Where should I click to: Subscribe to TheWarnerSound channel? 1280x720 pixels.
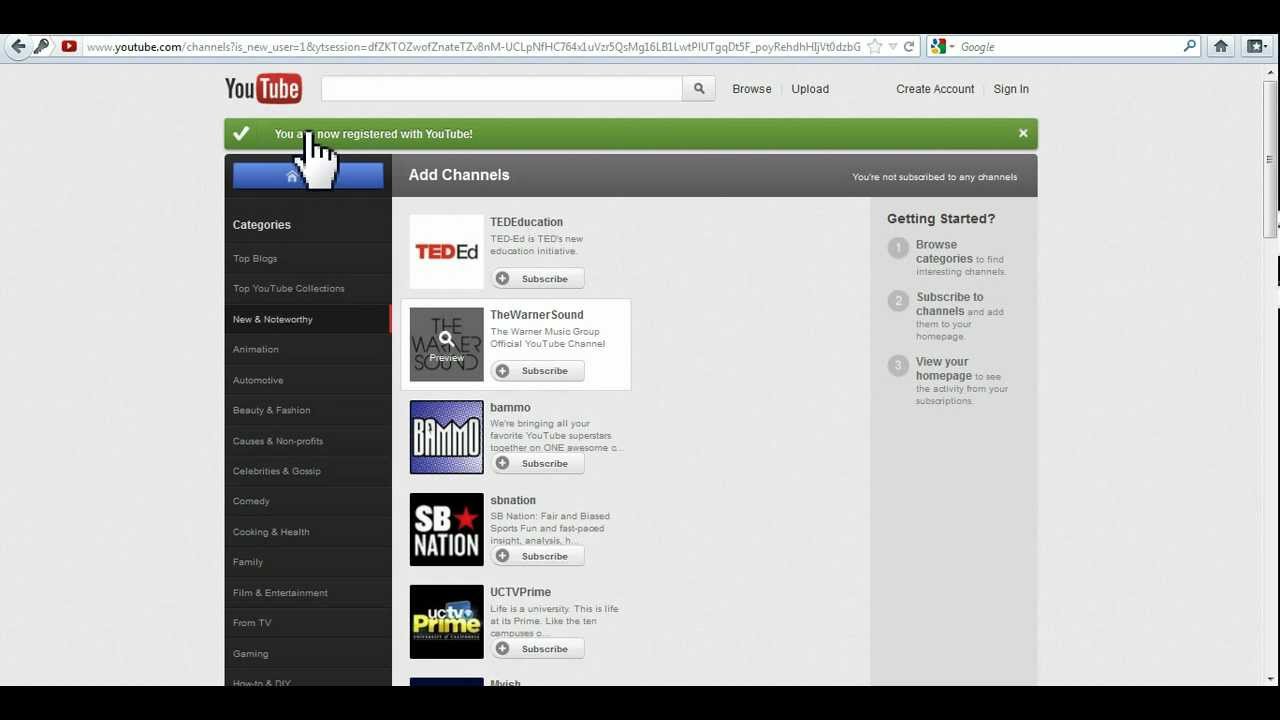coord(537,371)
